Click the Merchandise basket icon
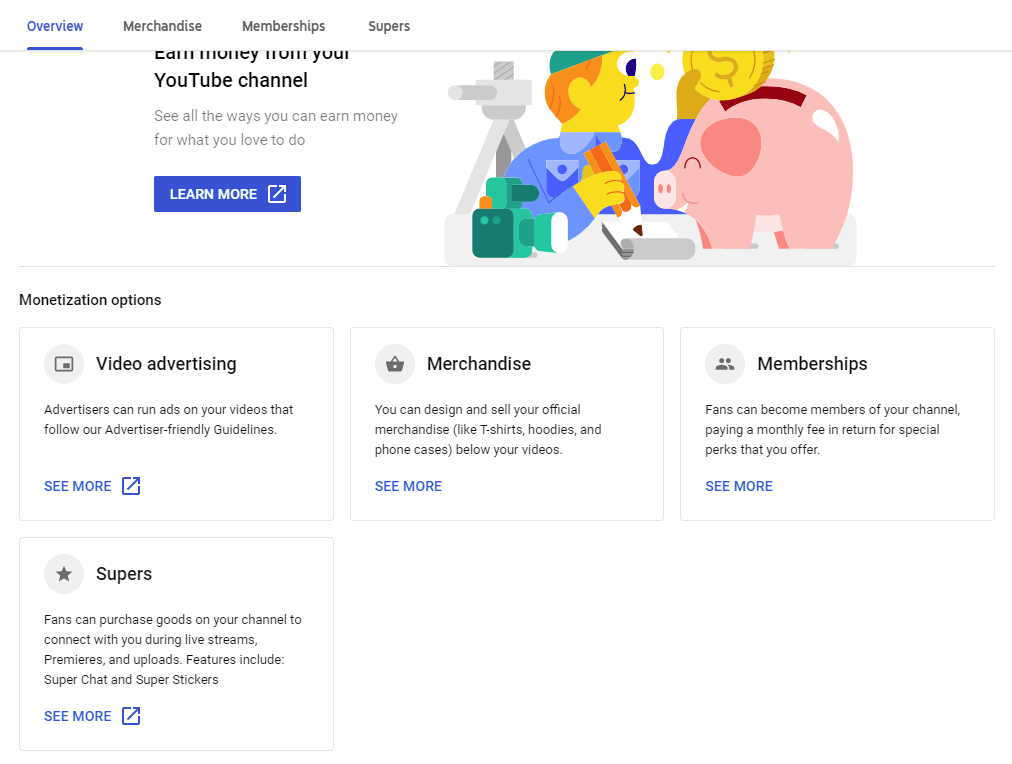Screen dimensions: 1012x764 (395, 364)
